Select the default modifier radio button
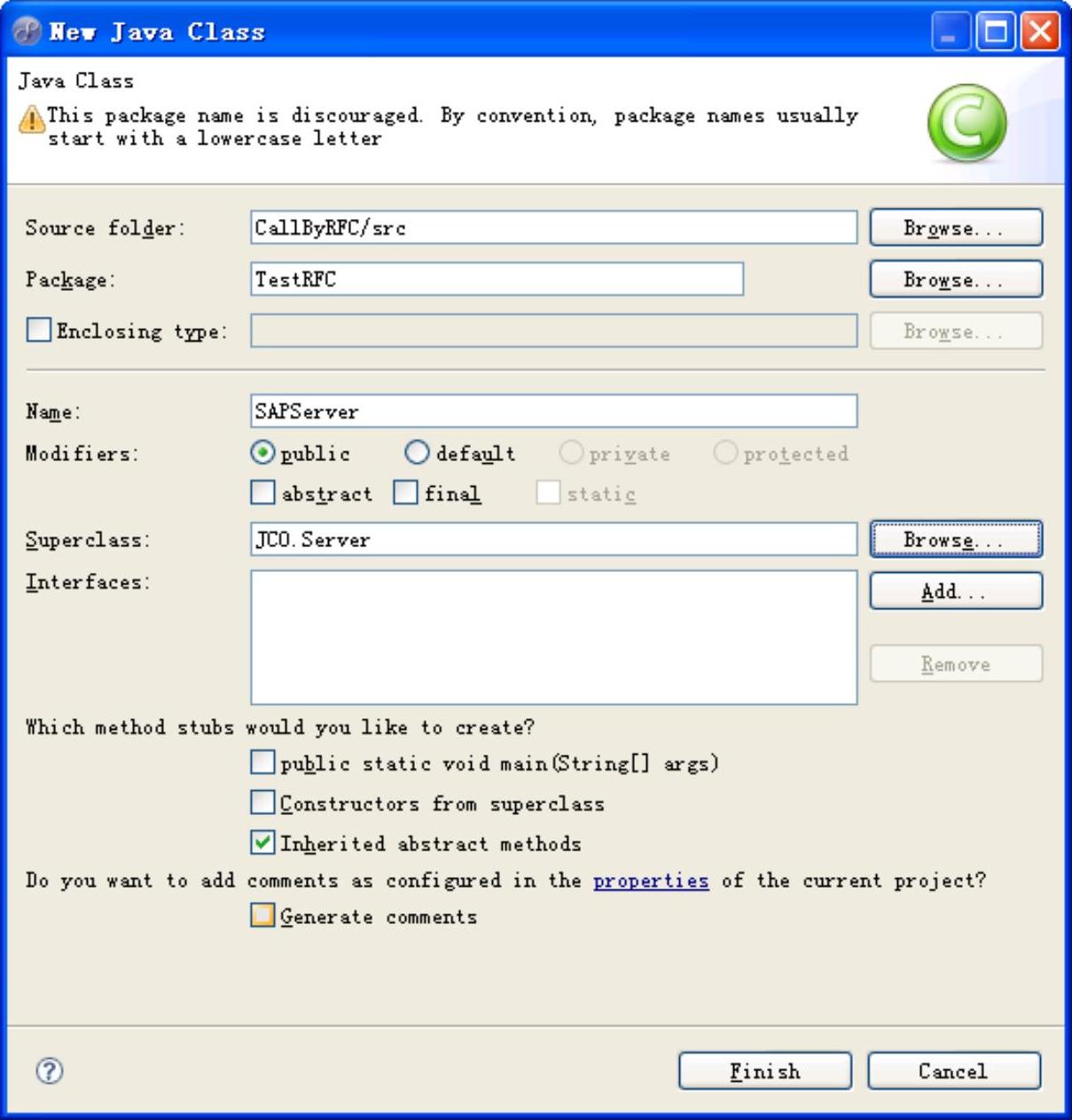Viewport: 1072px width, 1120px height. (x=417, y=453)
